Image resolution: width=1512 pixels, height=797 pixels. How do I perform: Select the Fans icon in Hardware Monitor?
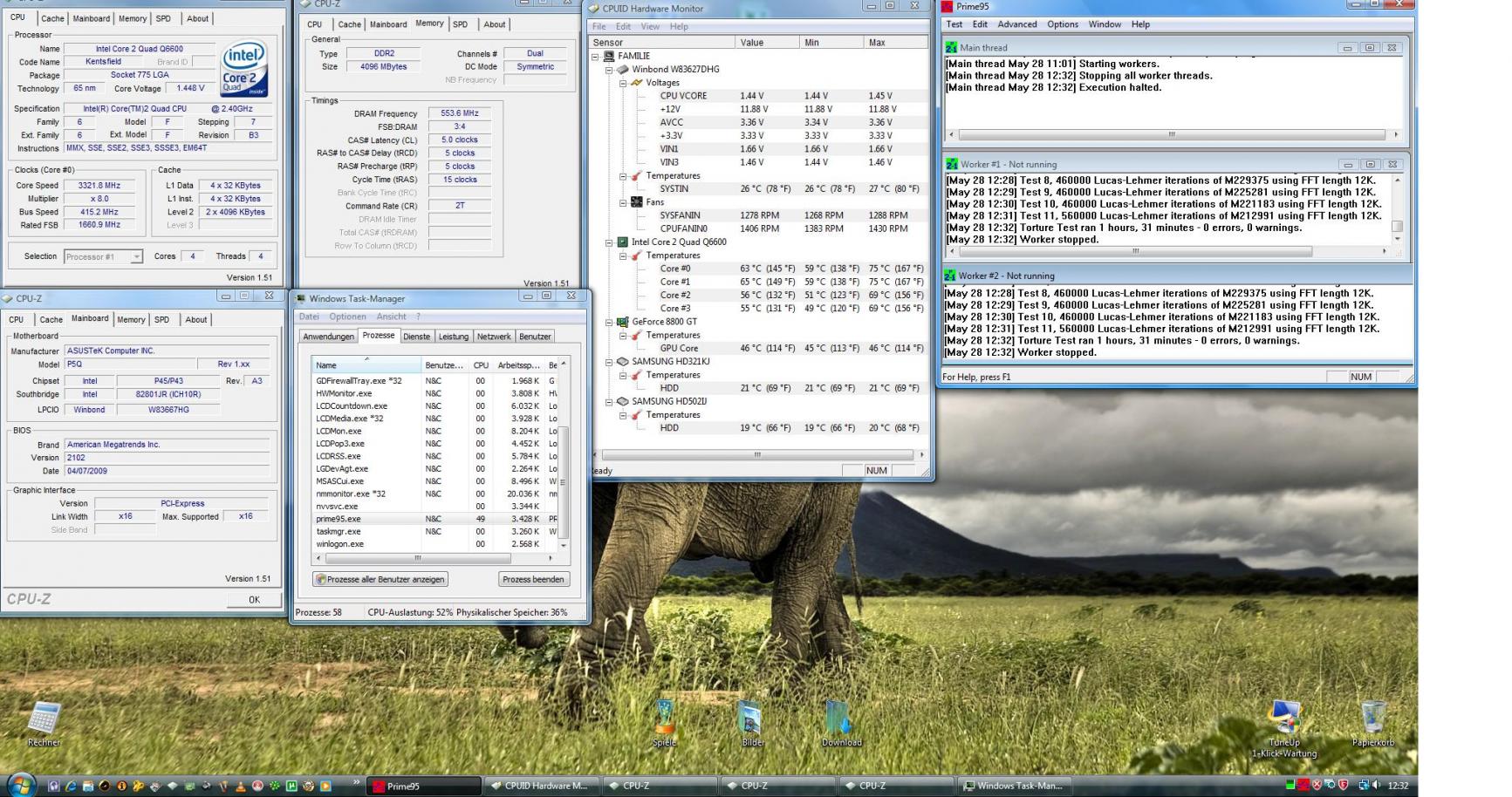point(637,202)
